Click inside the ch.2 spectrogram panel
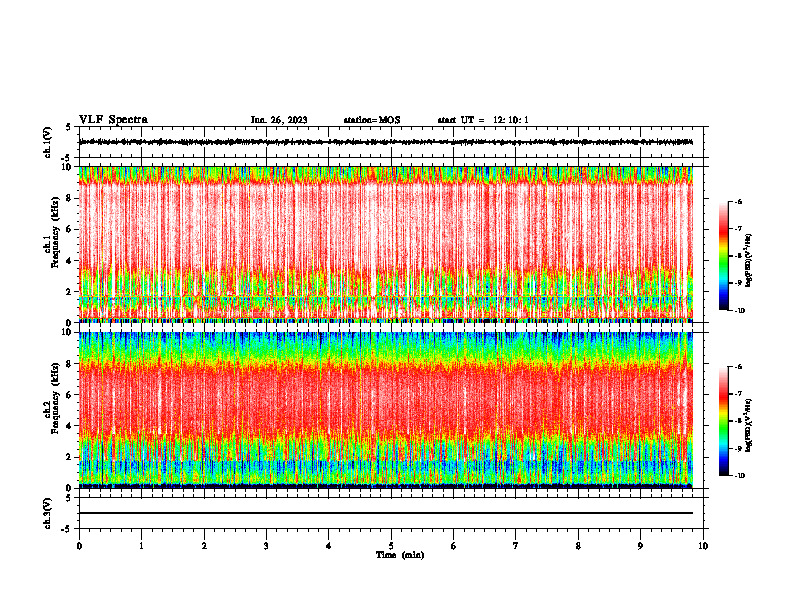 (386, 410)
